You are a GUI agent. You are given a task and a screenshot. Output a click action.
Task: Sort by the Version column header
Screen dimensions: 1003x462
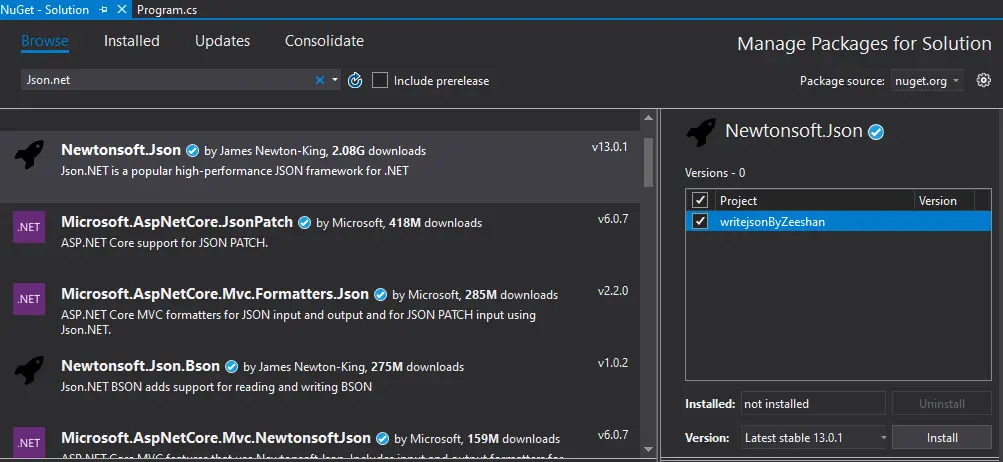[x=944, y=200]
